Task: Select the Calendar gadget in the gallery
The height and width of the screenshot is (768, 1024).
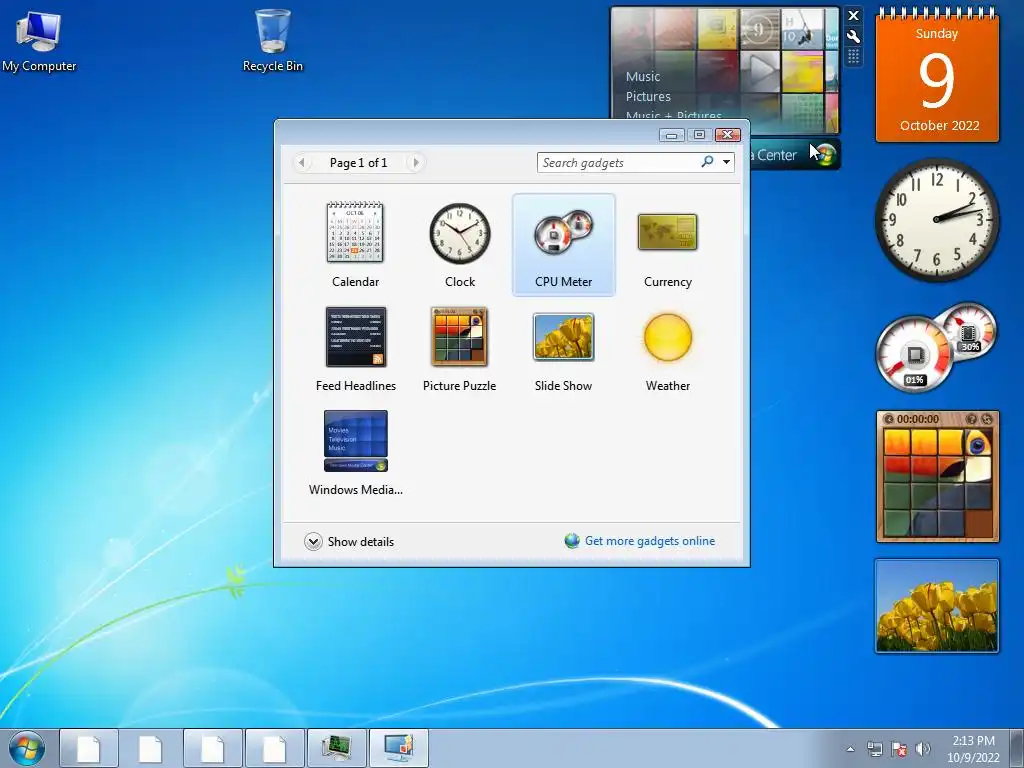Action: click(x=355, y=245)
